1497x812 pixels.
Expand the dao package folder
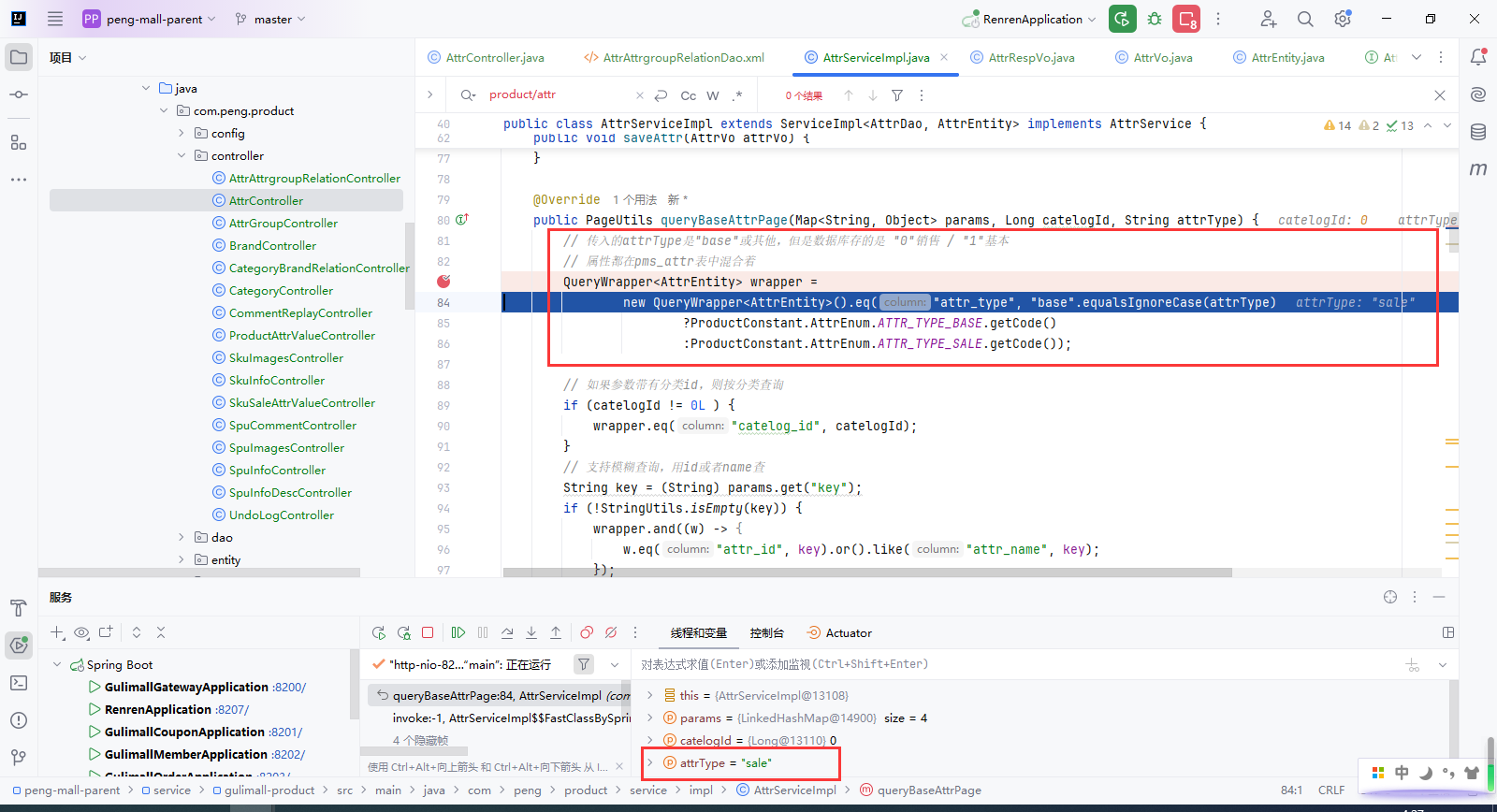click(182, 537)
